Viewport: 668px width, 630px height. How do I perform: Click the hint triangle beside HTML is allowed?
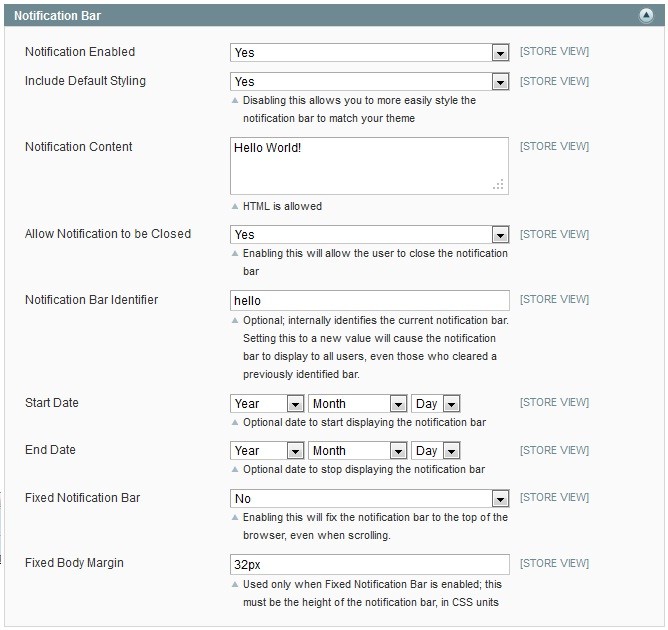click(235, 206)
